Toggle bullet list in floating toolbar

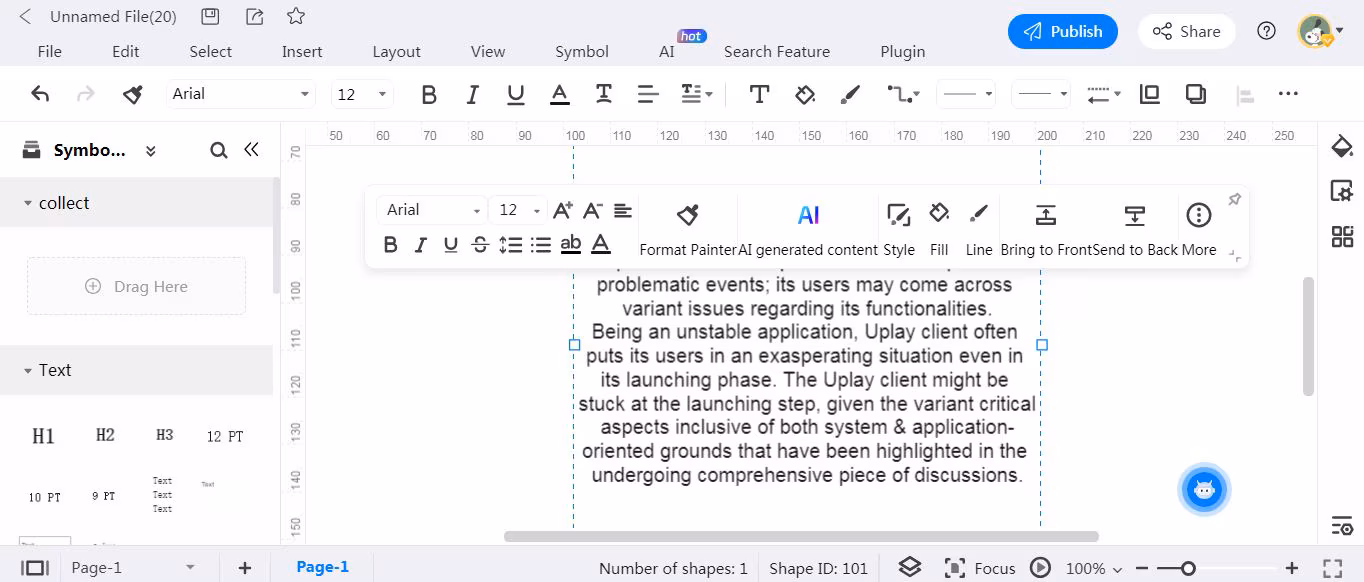pos(541,244)
